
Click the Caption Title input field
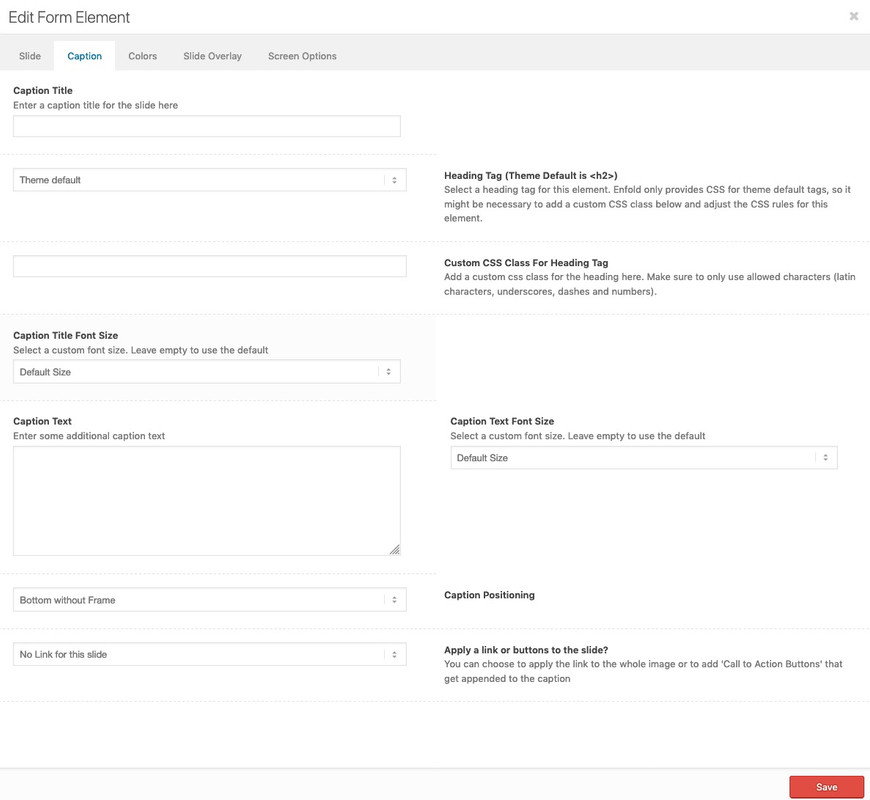207,126
